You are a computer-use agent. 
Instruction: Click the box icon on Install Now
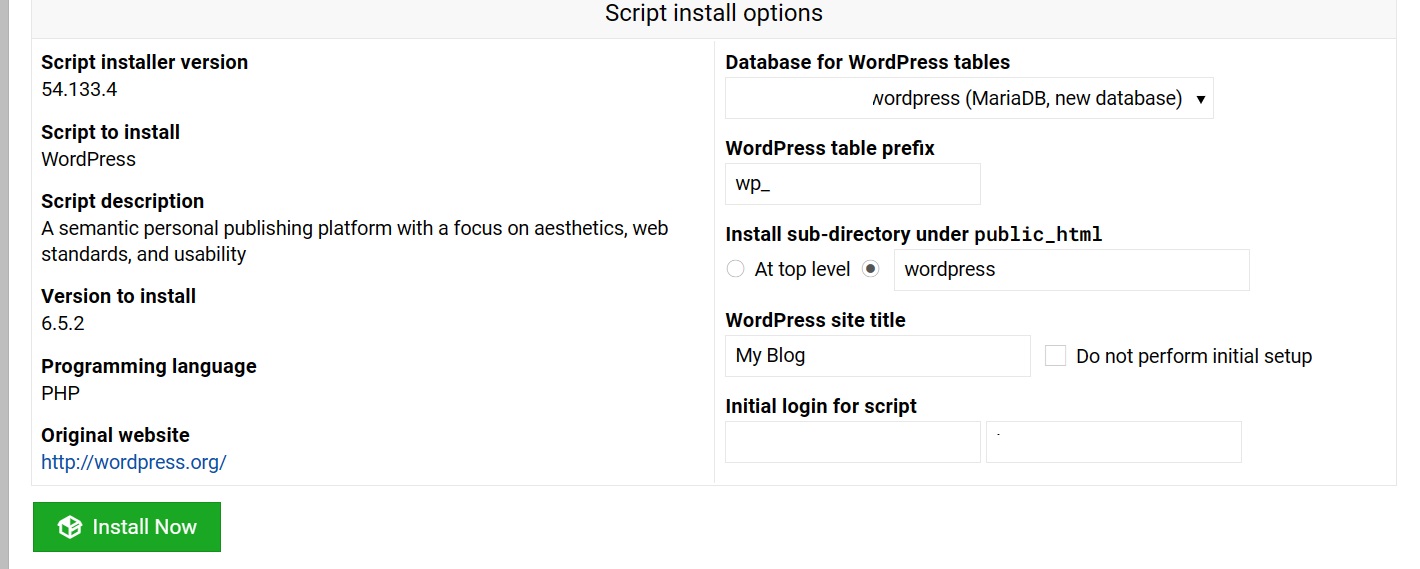pos(69,527)
